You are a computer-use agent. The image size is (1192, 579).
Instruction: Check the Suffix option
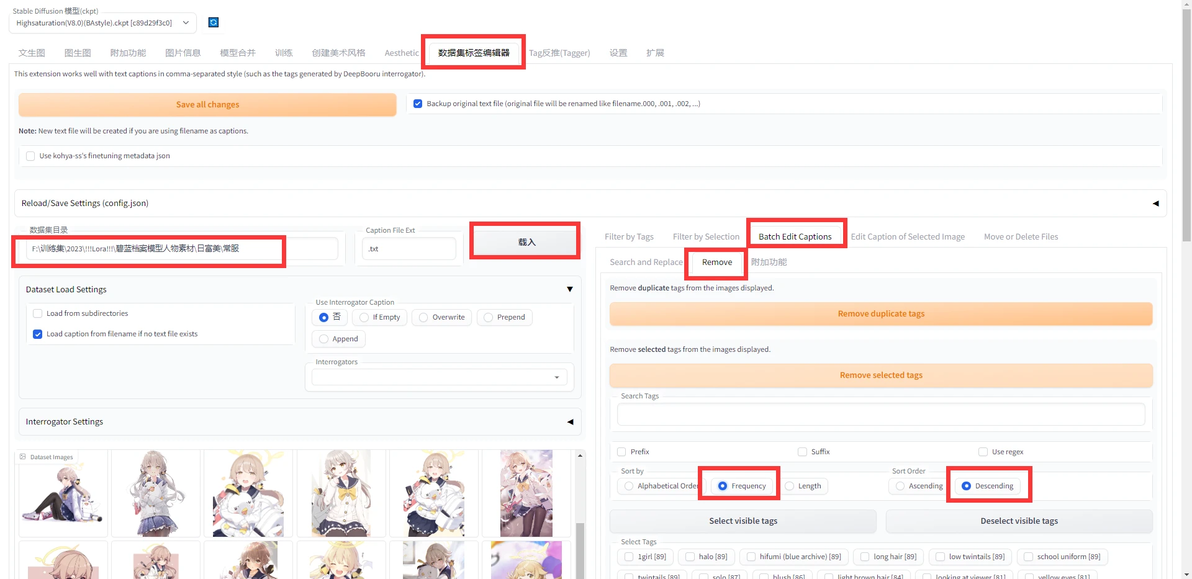[802, 451]
